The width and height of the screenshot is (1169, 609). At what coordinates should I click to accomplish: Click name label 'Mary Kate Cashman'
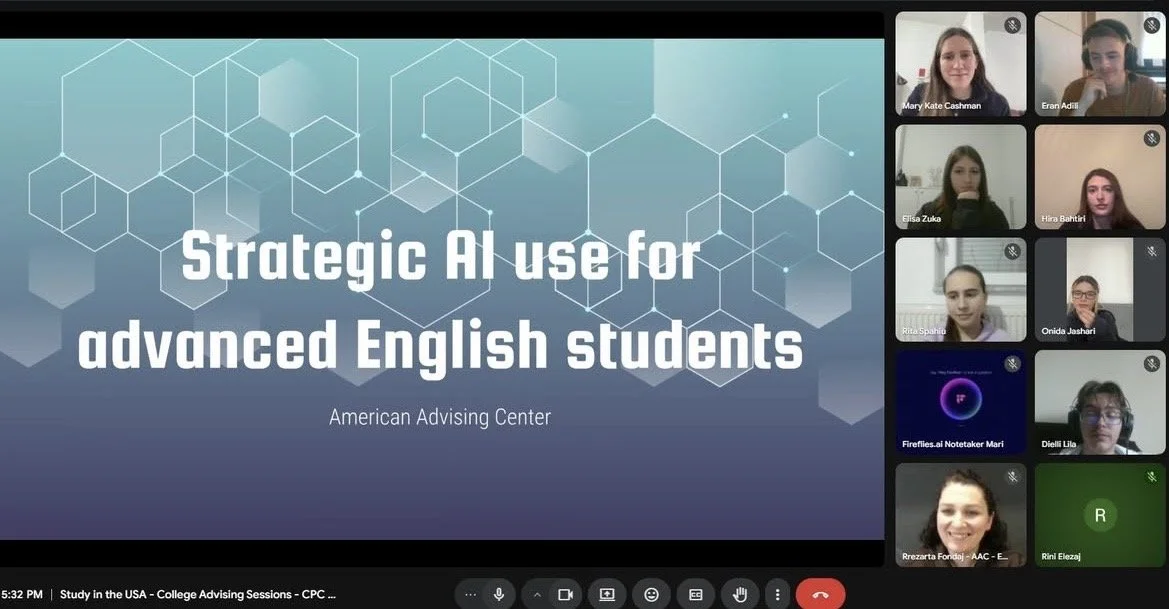(x=941, y=106)
